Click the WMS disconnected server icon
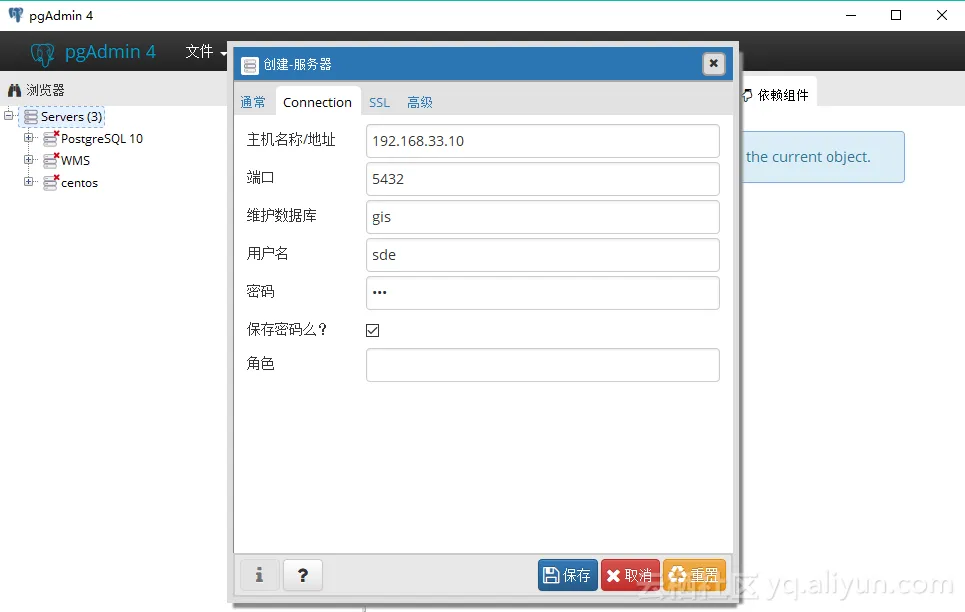 coord(51,160)
